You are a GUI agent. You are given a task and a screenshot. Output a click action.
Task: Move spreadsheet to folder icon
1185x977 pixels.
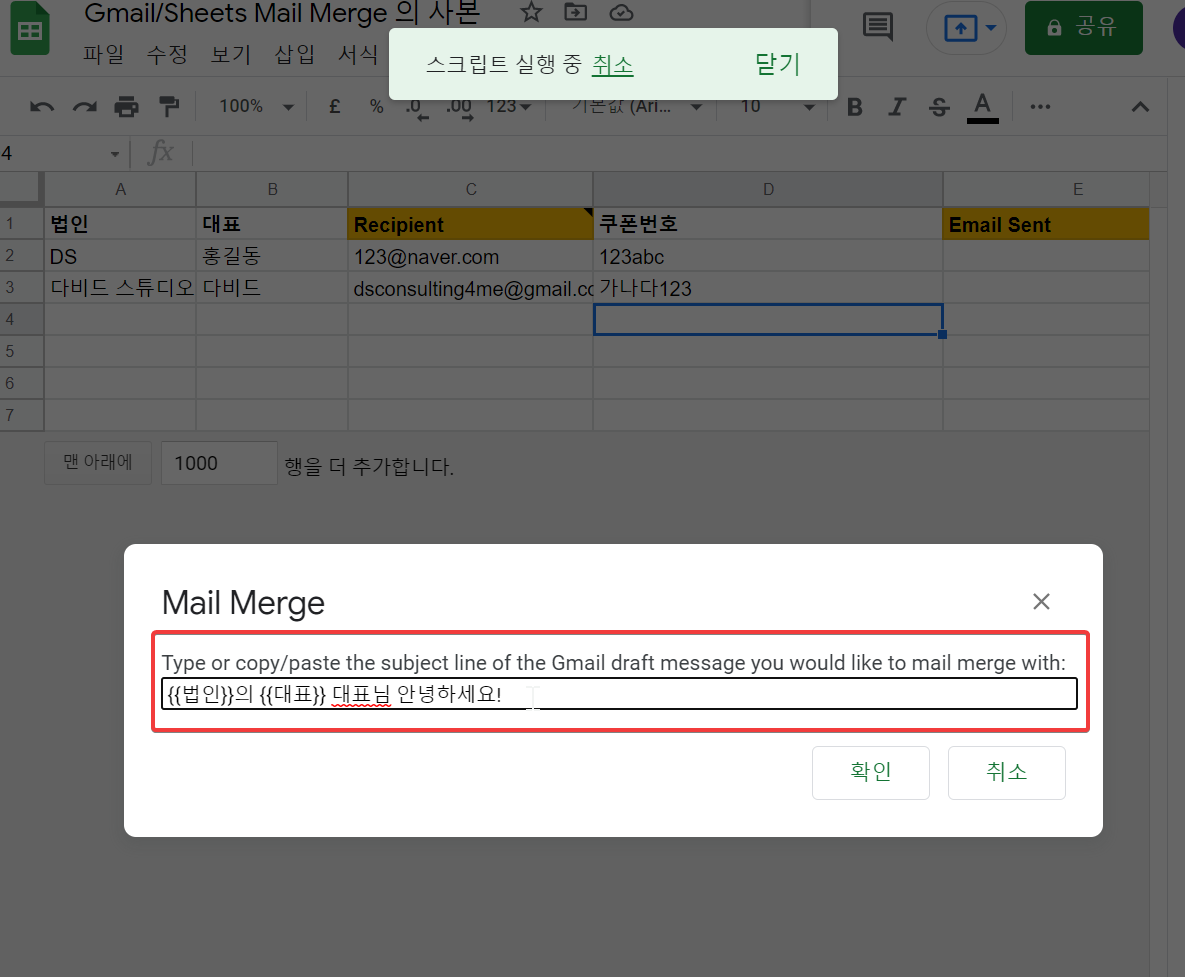(x=576, y=12)
